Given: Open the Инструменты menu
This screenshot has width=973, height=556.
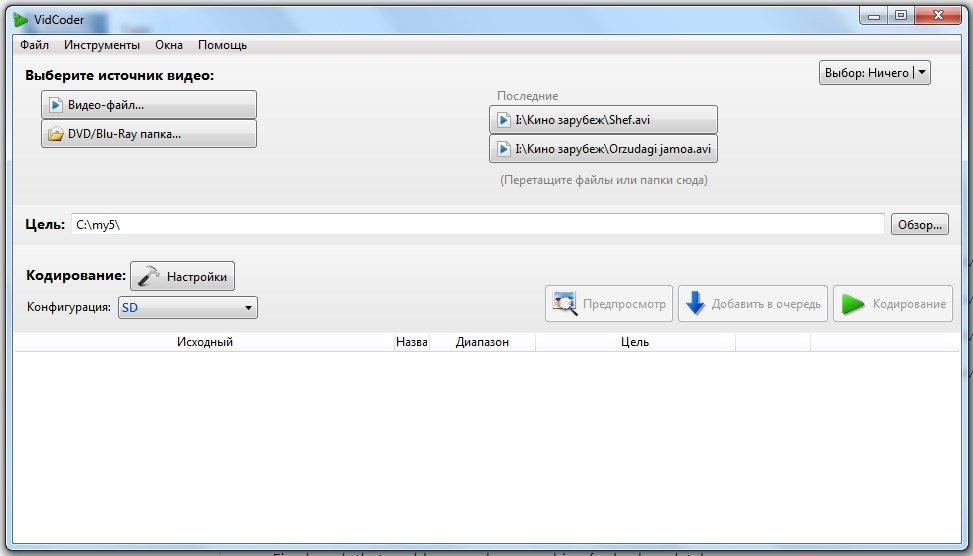Looking at the screenshot, I should point(102,45).
